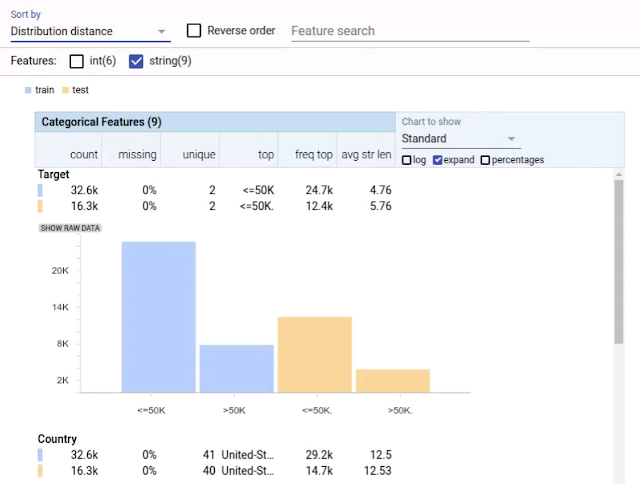Click the Show Raw Data button
The image size is (640, 484).
click(70, 228)
